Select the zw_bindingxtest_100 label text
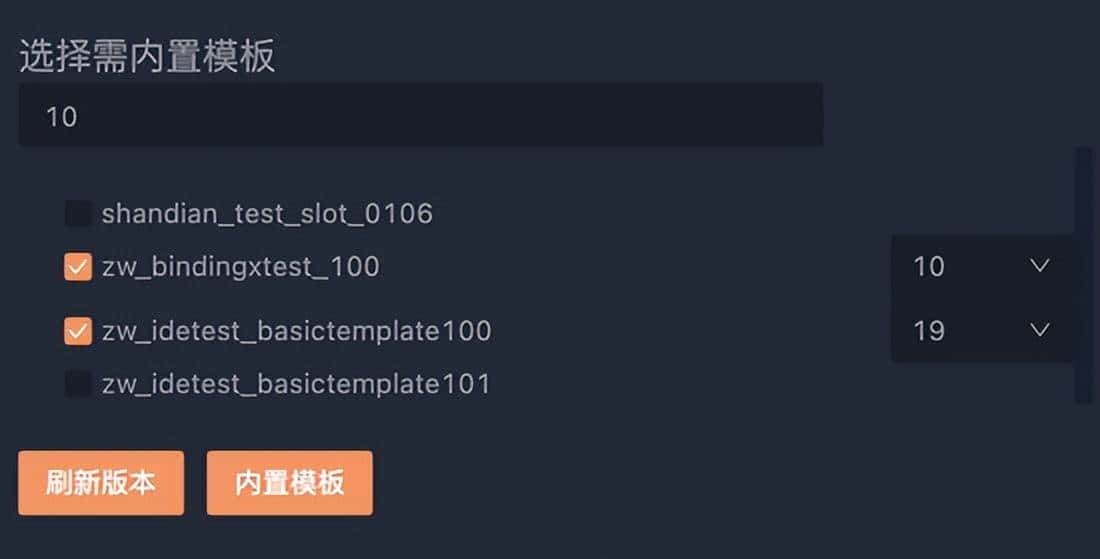 pos(240,267)
